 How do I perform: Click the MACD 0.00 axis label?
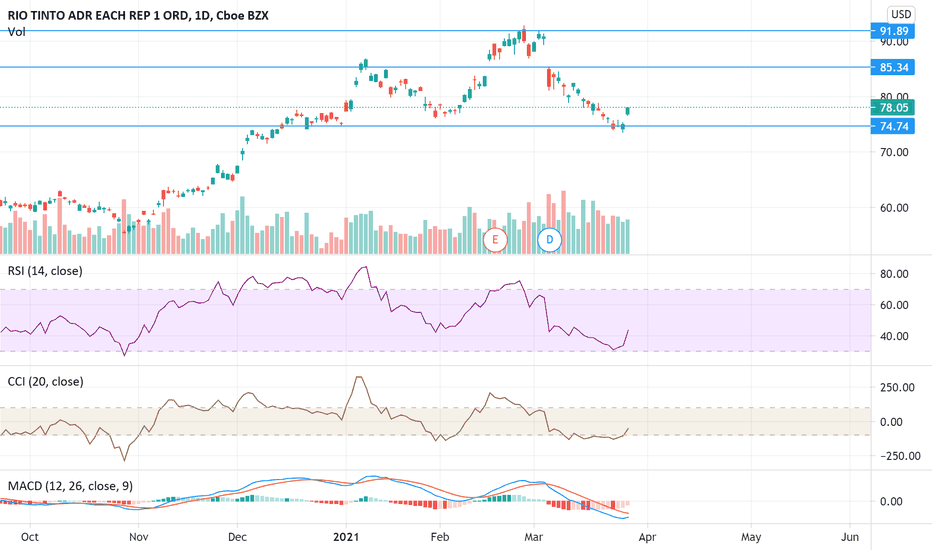(x=892, y=502)
